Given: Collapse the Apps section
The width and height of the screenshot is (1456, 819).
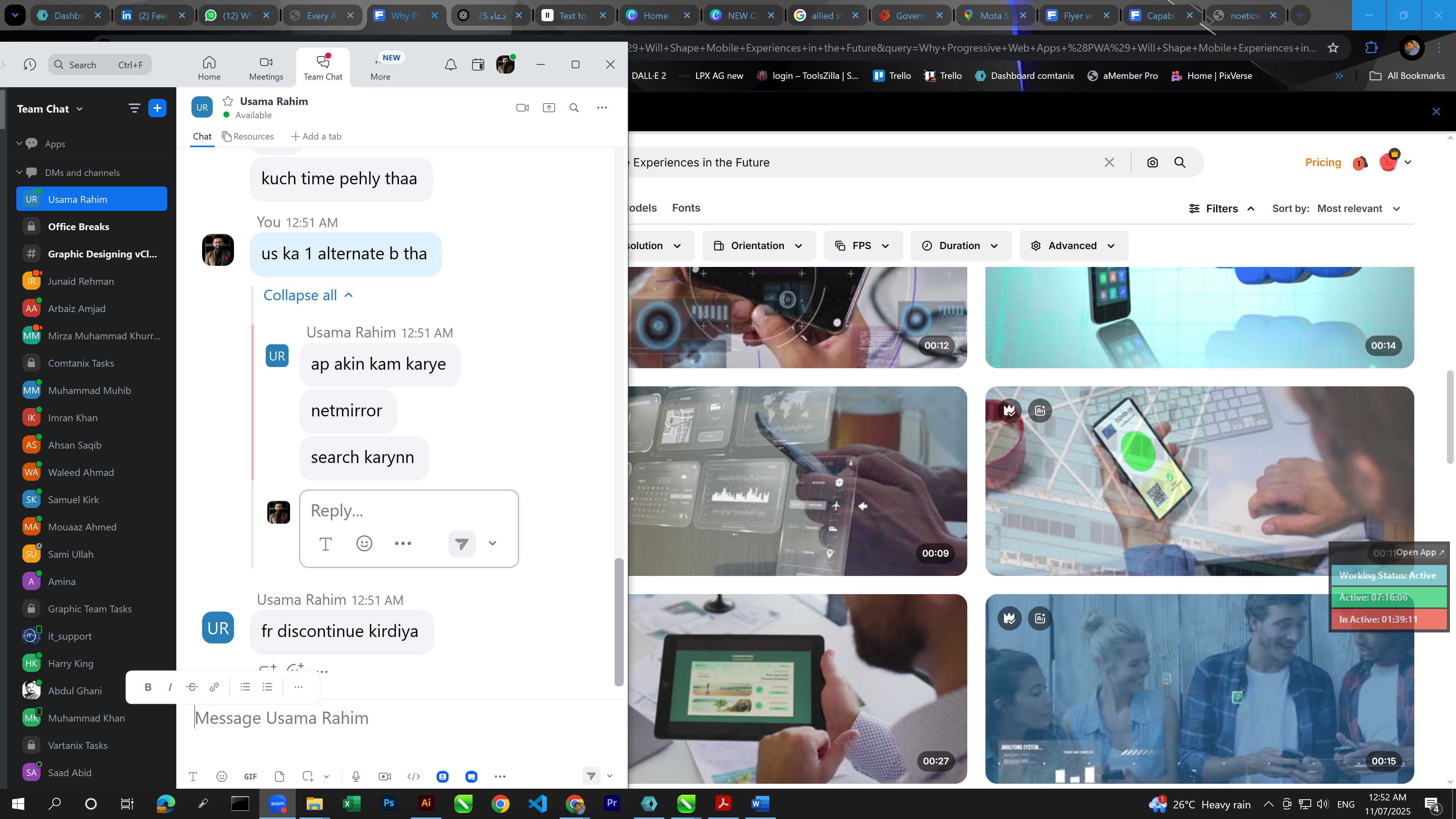Looking at the screenshot, I should tap(19, 143).
